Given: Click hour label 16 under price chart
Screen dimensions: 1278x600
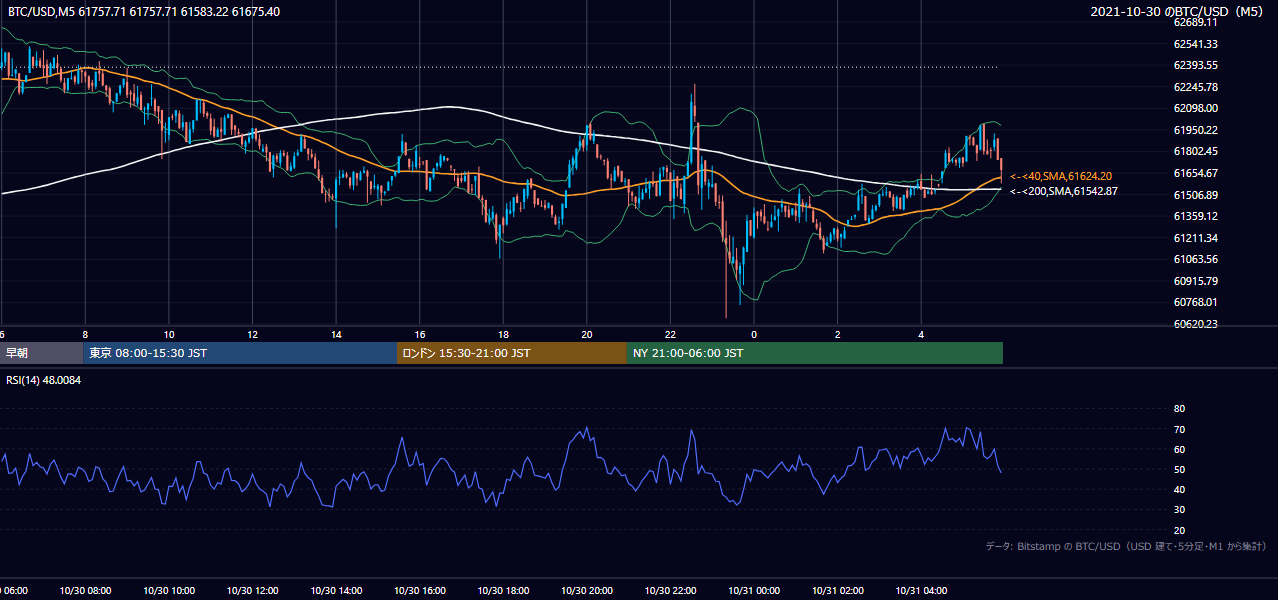Looking at the screenshot, I should [420, 335].
